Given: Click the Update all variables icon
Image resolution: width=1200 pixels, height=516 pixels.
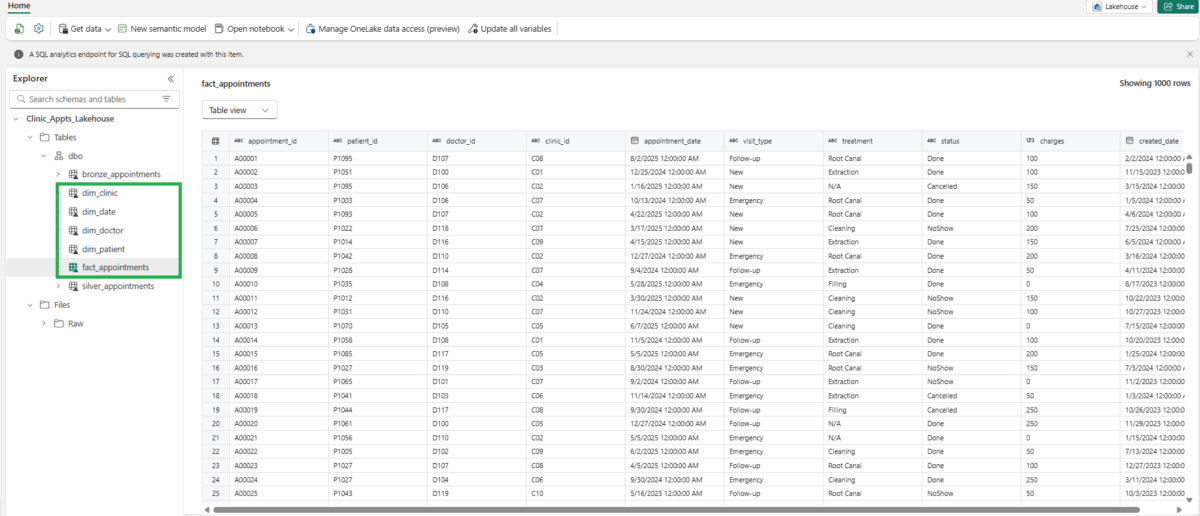Looking at the screenshot, I should (472, 29).
